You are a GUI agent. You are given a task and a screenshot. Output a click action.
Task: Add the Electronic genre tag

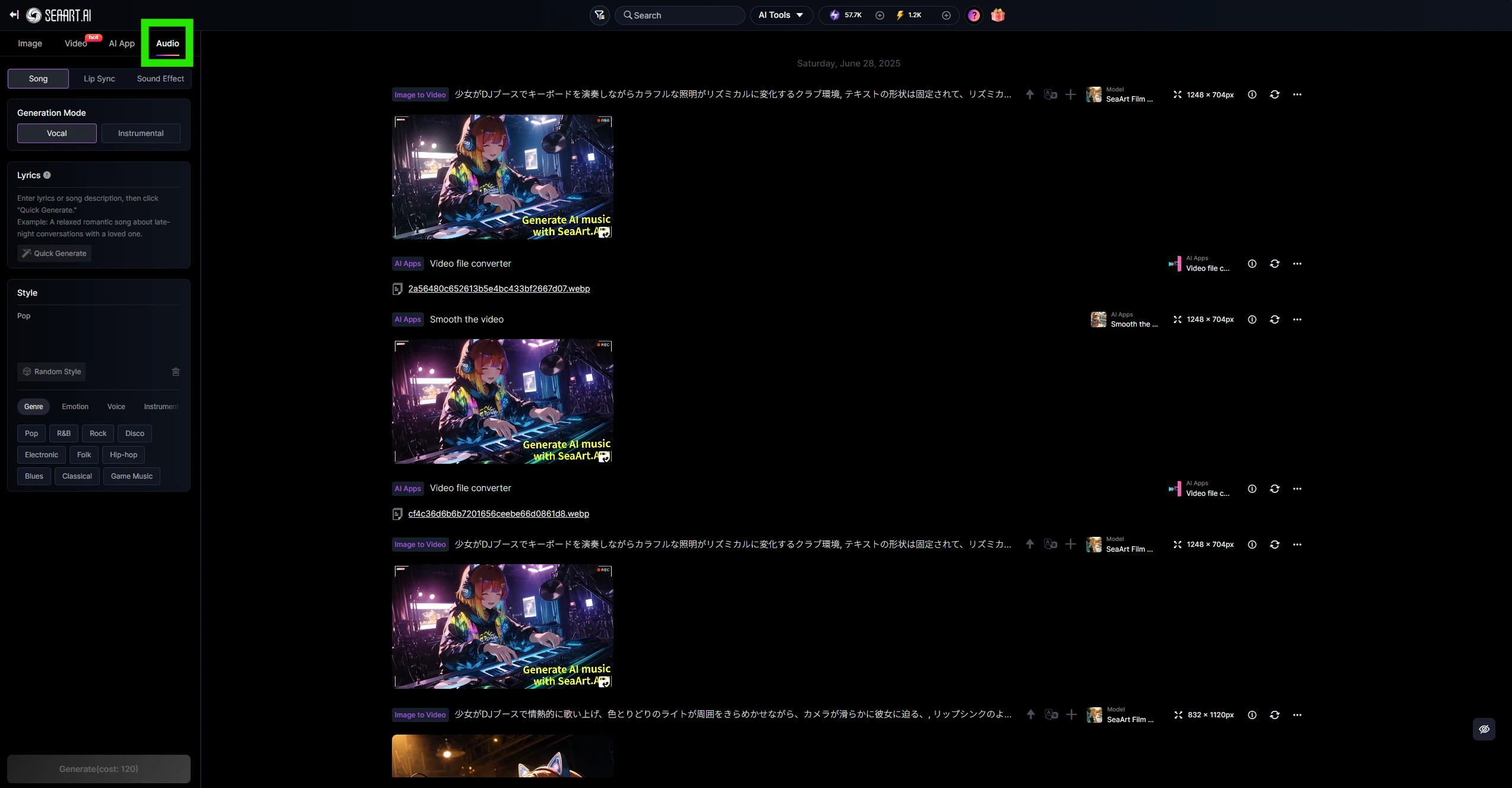pos(42,455)
